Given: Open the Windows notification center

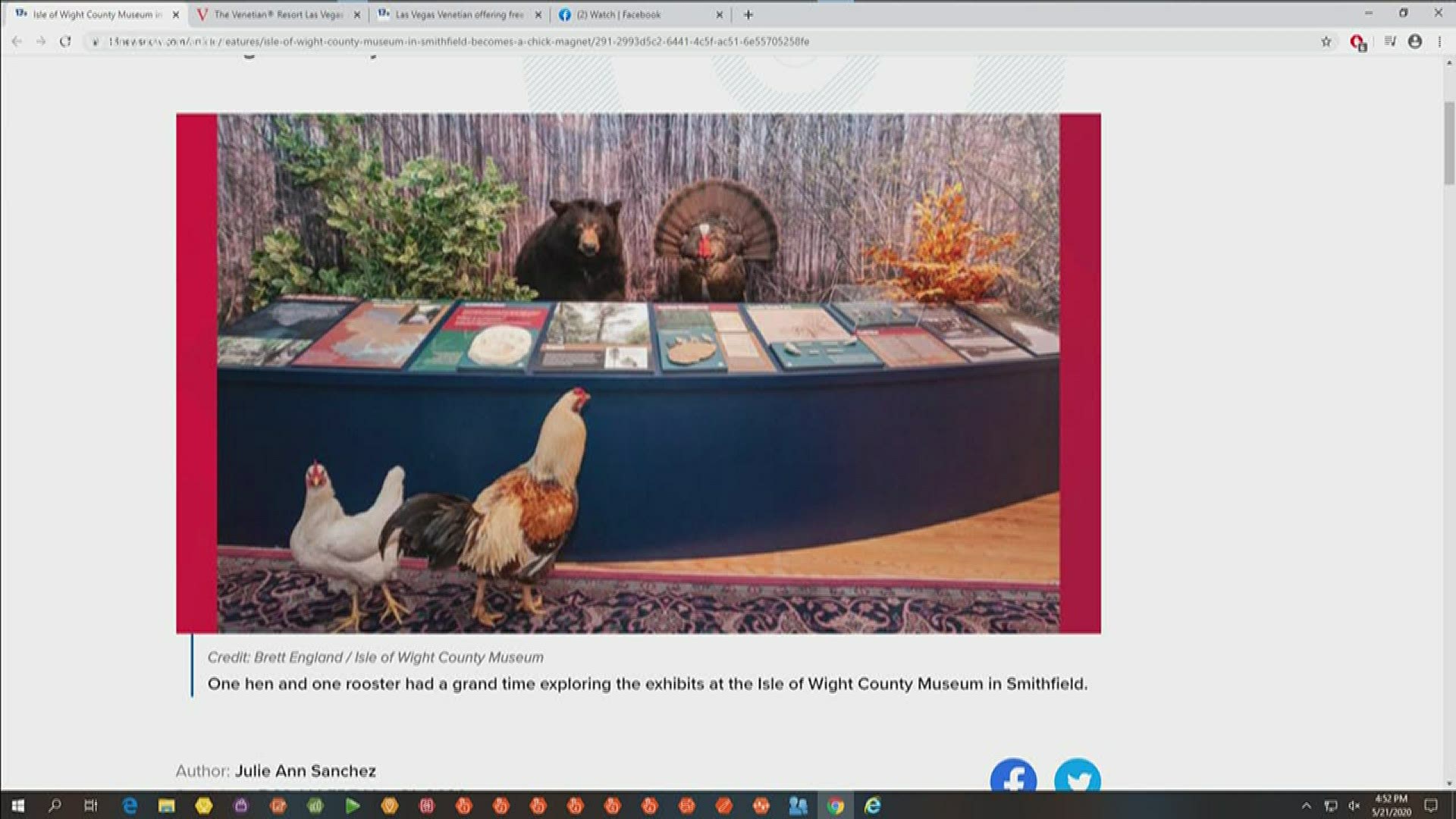Looking at the screenshot, I should click(x=1431, y=805).
